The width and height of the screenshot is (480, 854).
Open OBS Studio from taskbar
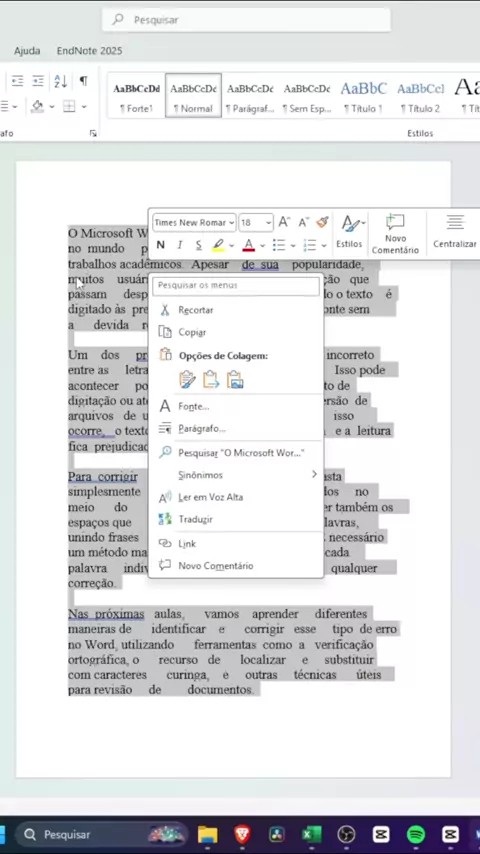(x=346, y=834)
